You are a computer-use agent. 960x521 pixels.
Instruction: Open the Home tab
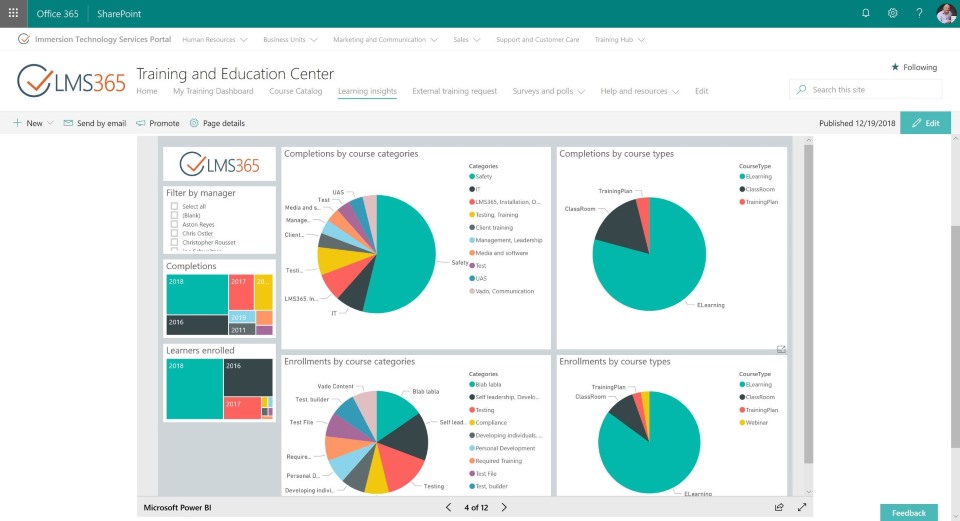point(147,91)
